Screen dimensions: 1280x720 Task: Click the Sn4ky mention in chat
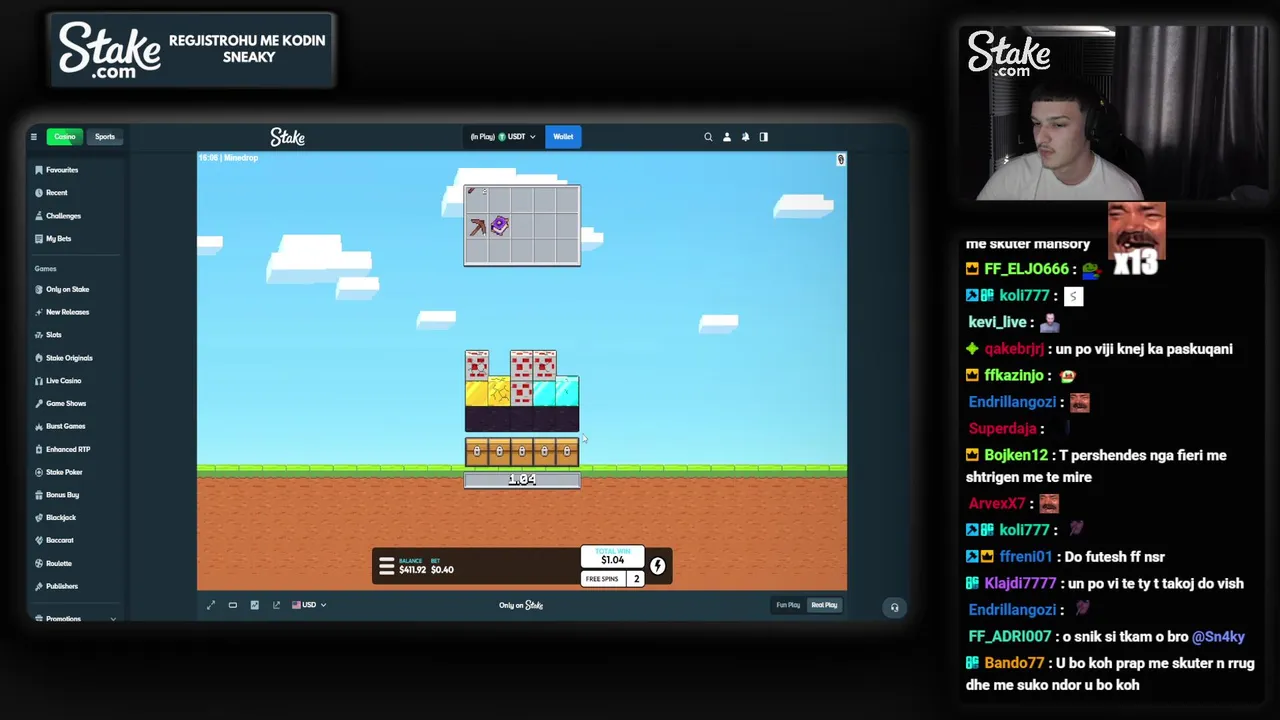(x=1218, y=636)
